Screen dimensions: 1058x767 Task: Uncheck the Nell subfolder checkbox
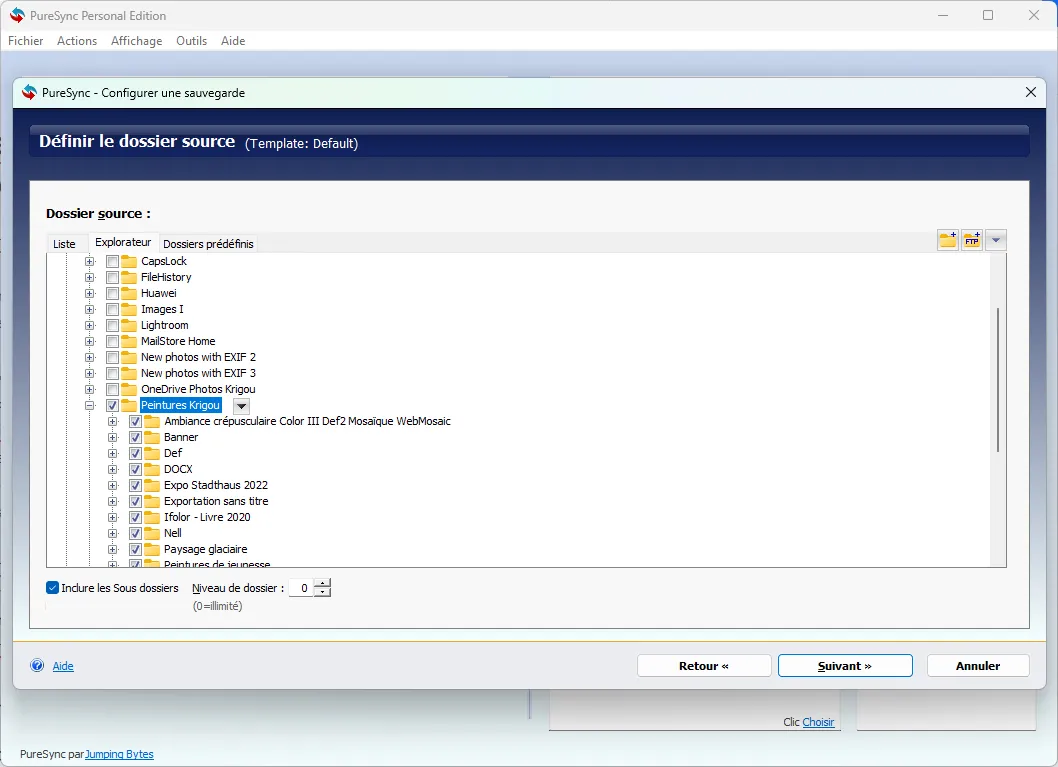pos(135,534)
